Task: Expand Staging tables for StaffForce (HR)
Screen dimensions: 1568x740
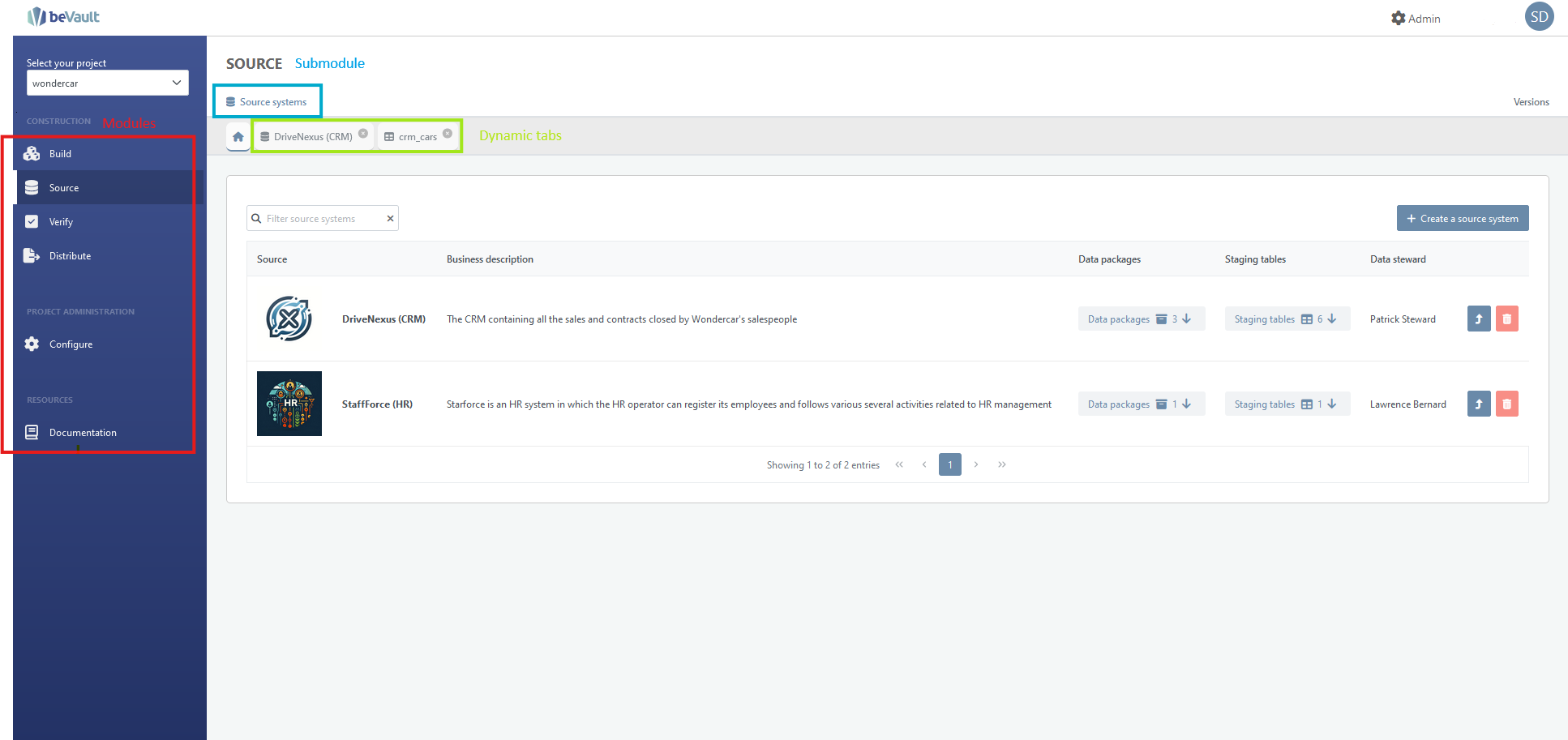Action: pyautogui.click(x=1286, y=404)
